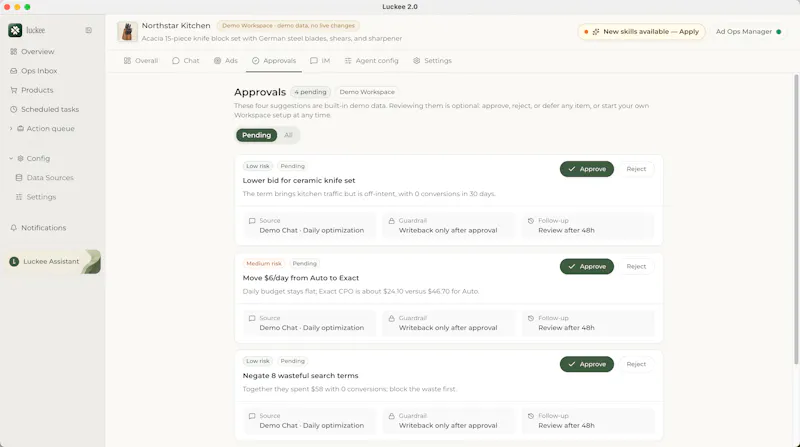This screenshot has height=447, width=800.
Task: Select the All filter toggle
Action: pos(288,135)
